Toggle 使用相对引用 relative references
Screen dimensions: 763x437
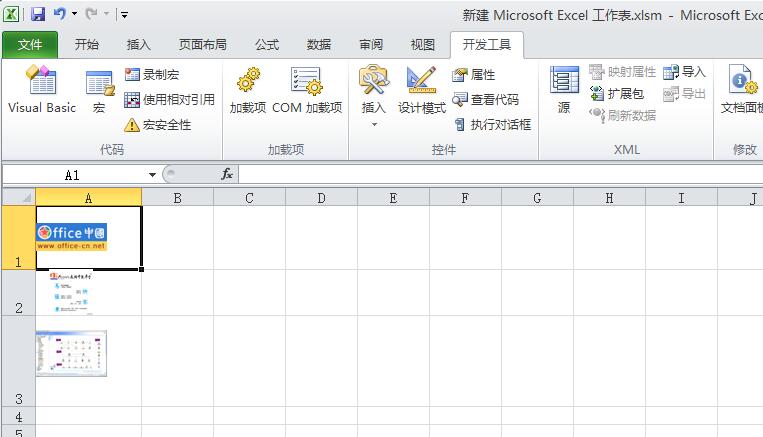tap(169, 100)
